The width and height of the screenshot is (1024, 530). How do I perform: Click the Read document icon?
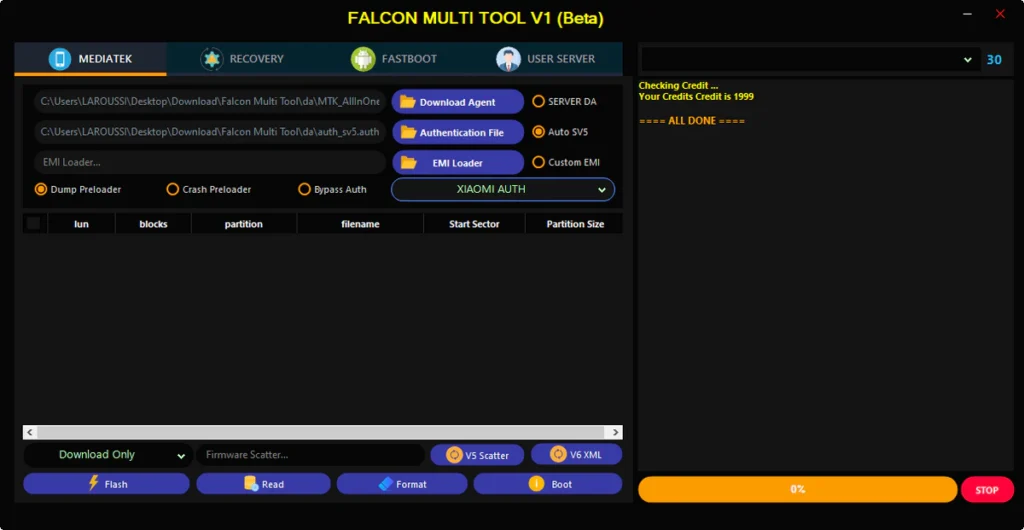tap(251, 484)
